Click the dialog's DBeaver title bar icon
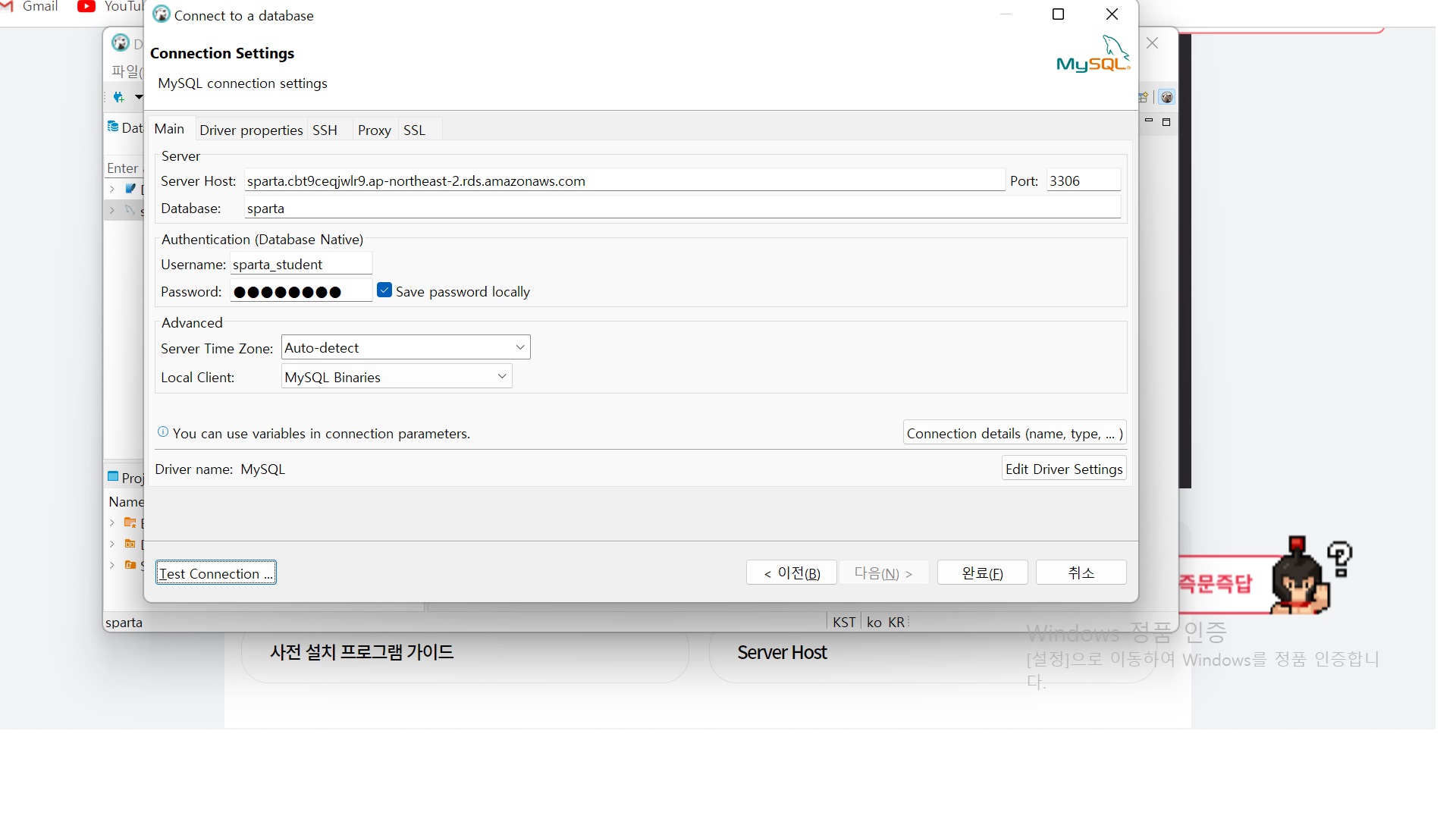Screen dimensions: 1456x819 pos(162,14)
